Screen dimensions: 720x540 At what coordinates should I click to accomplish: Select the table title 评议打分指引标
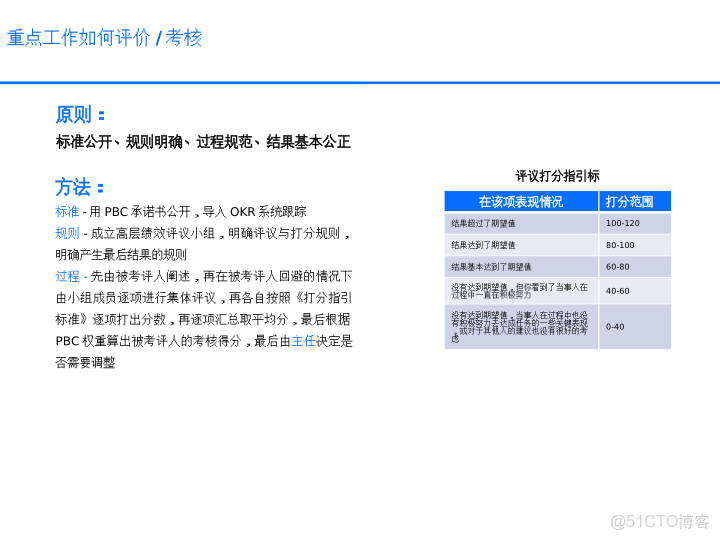pyautogui.click(x=557, y=176)
